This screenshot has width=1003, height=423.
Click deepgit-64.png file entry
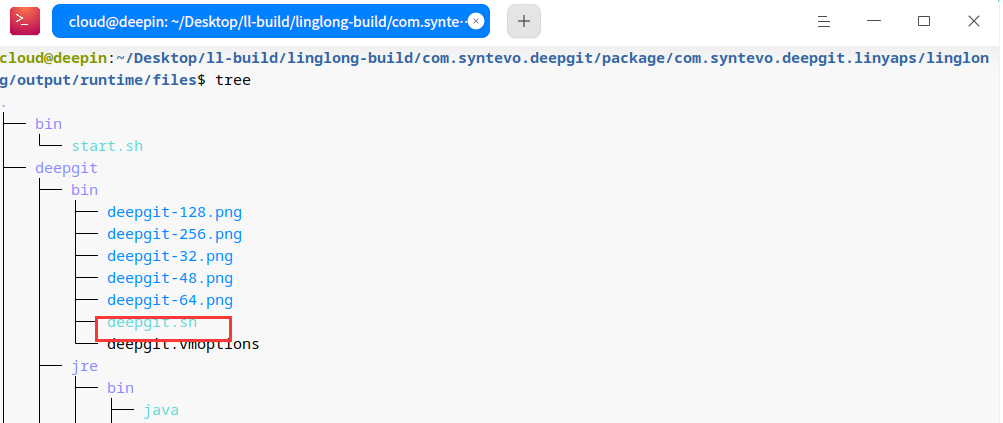point(170,300)
